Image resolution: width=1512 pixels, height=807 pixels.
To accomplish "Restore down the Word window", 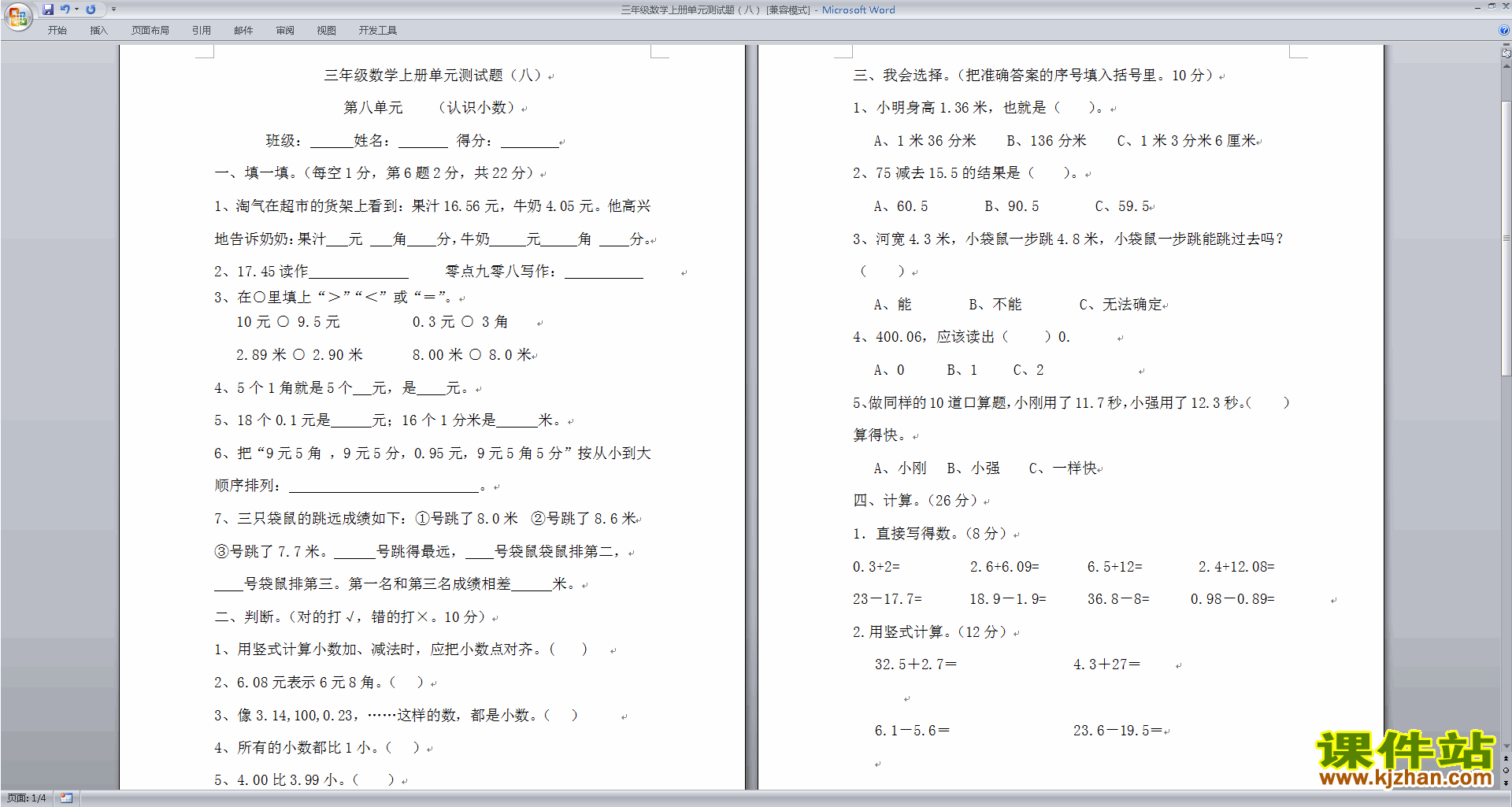I will (1492, 6).
